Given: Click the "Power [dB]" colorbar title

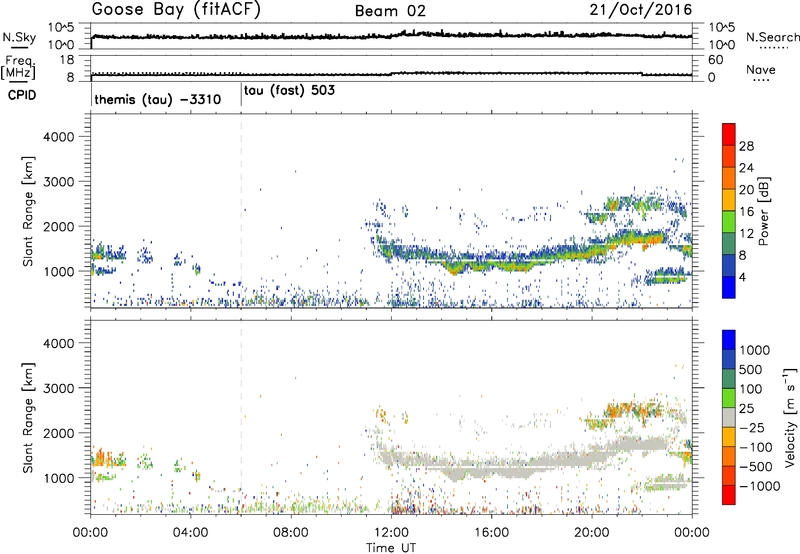Looking at the screenshot, I should [764, 211].
